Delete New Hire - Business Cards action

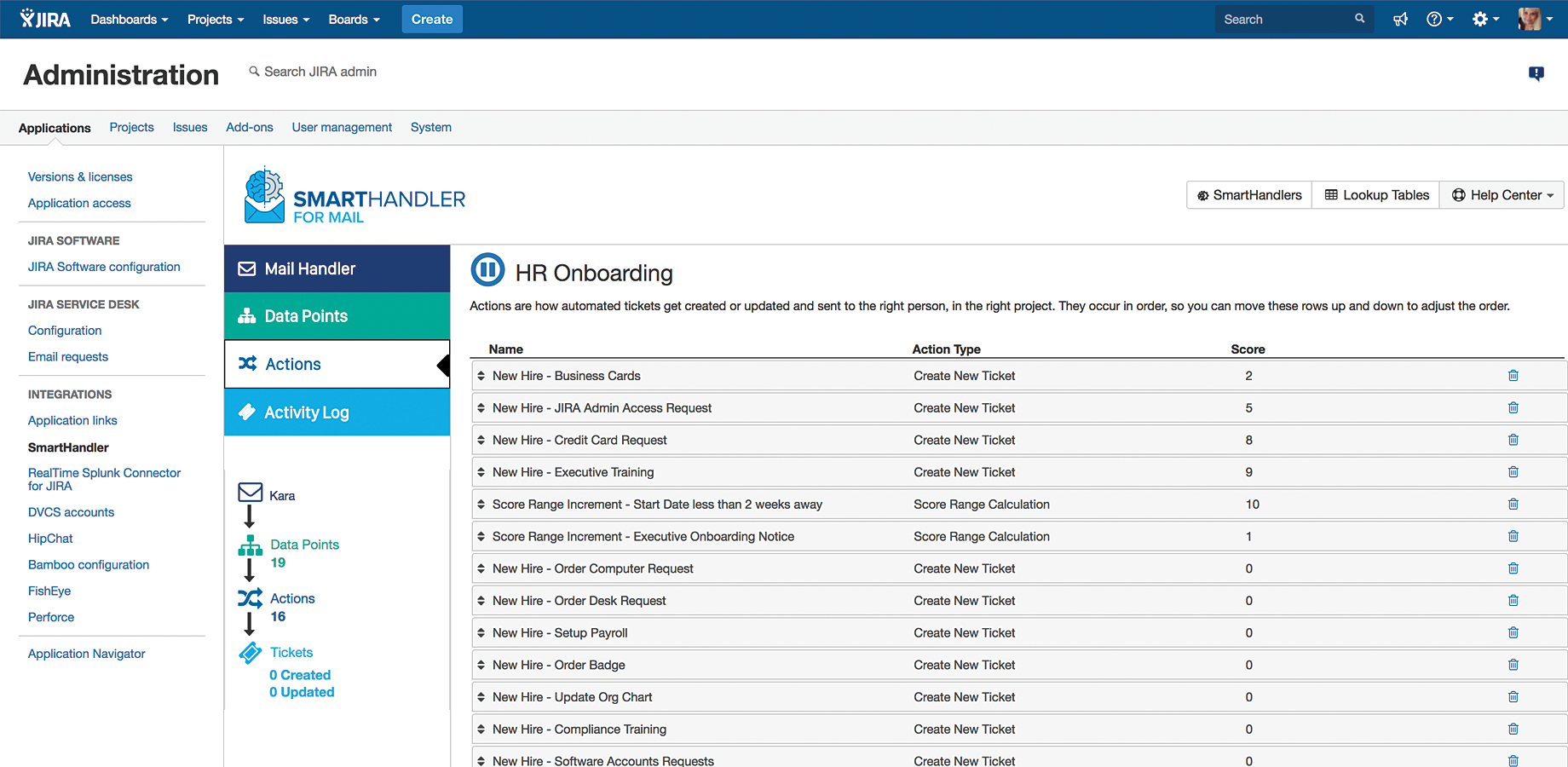1513,376
